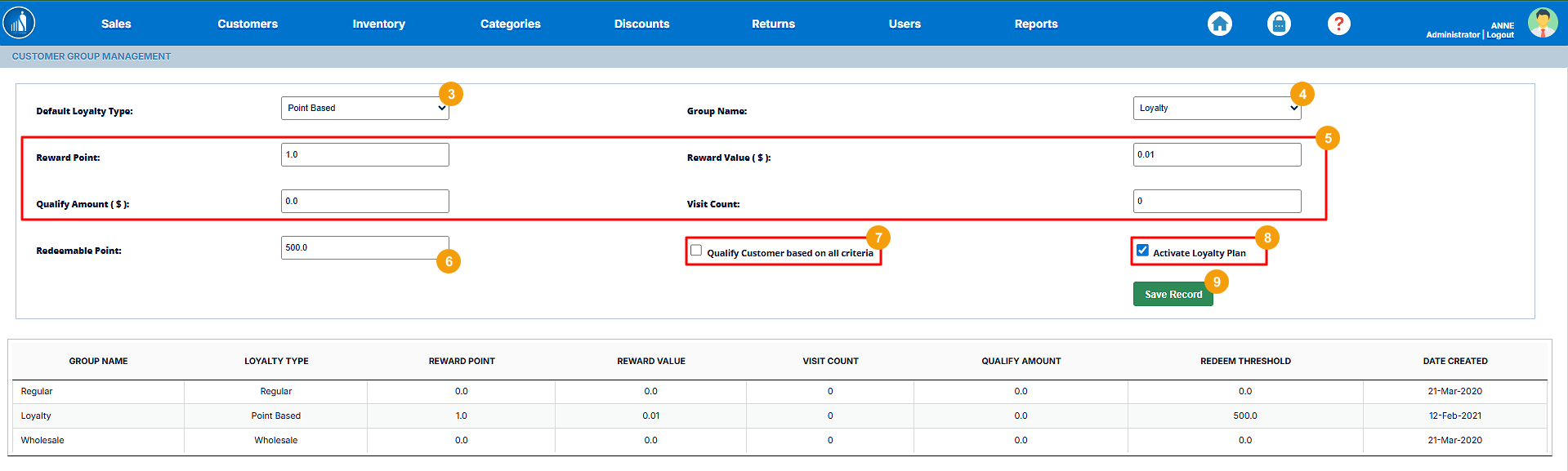1568x471 pixels.
Task: Navigate to the Inventory menu
Action: 378,24
